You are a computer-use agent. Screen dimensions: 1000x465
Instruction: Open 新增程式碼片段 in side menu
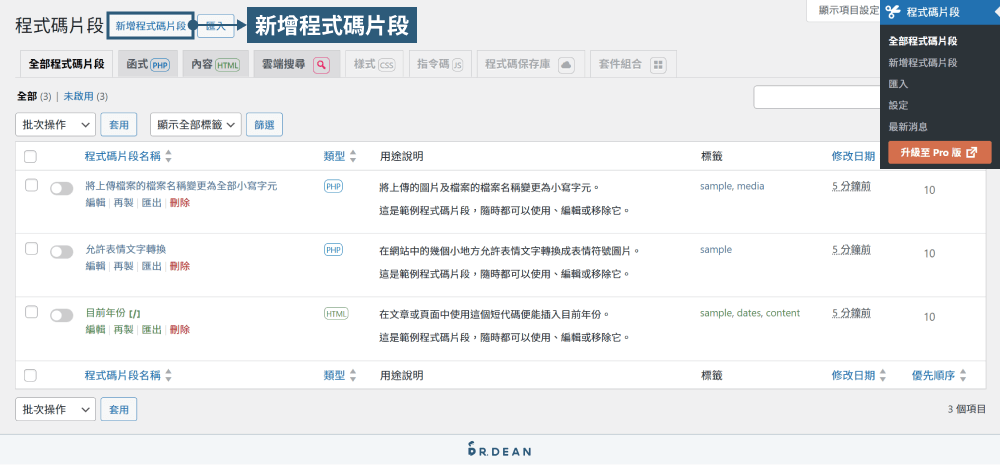pos(923,63)
